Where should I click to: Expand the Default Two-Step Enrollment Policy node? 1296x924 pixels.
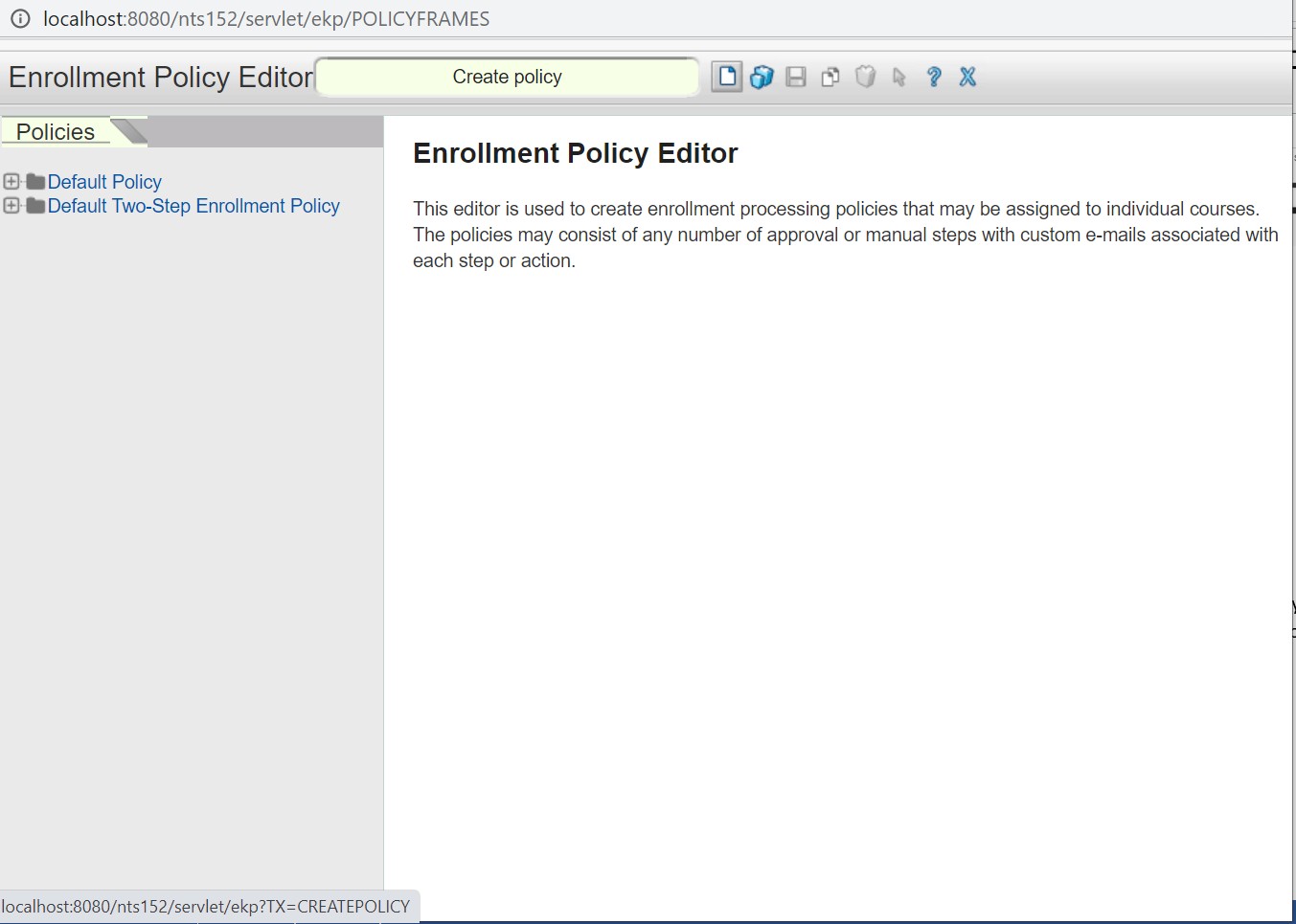click(11, 206)
